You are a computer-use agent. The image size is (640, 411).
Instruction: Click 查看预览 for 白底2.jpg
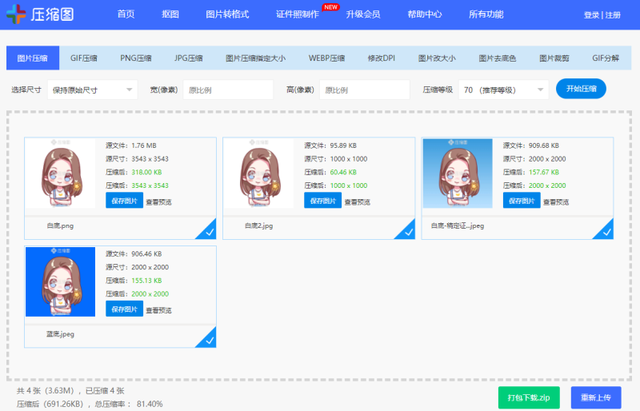coord(357,202)
